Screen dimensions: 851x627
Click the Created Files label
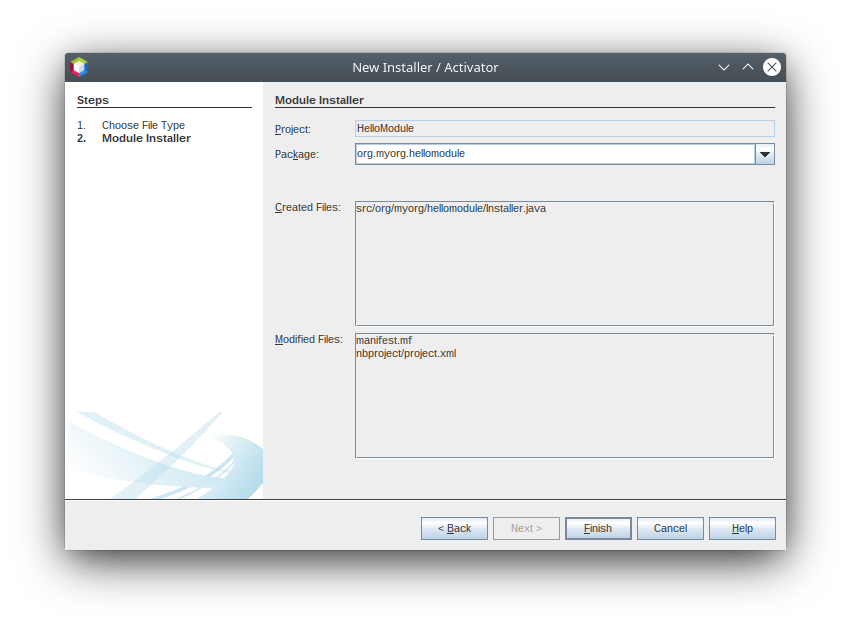click(307, 208)
